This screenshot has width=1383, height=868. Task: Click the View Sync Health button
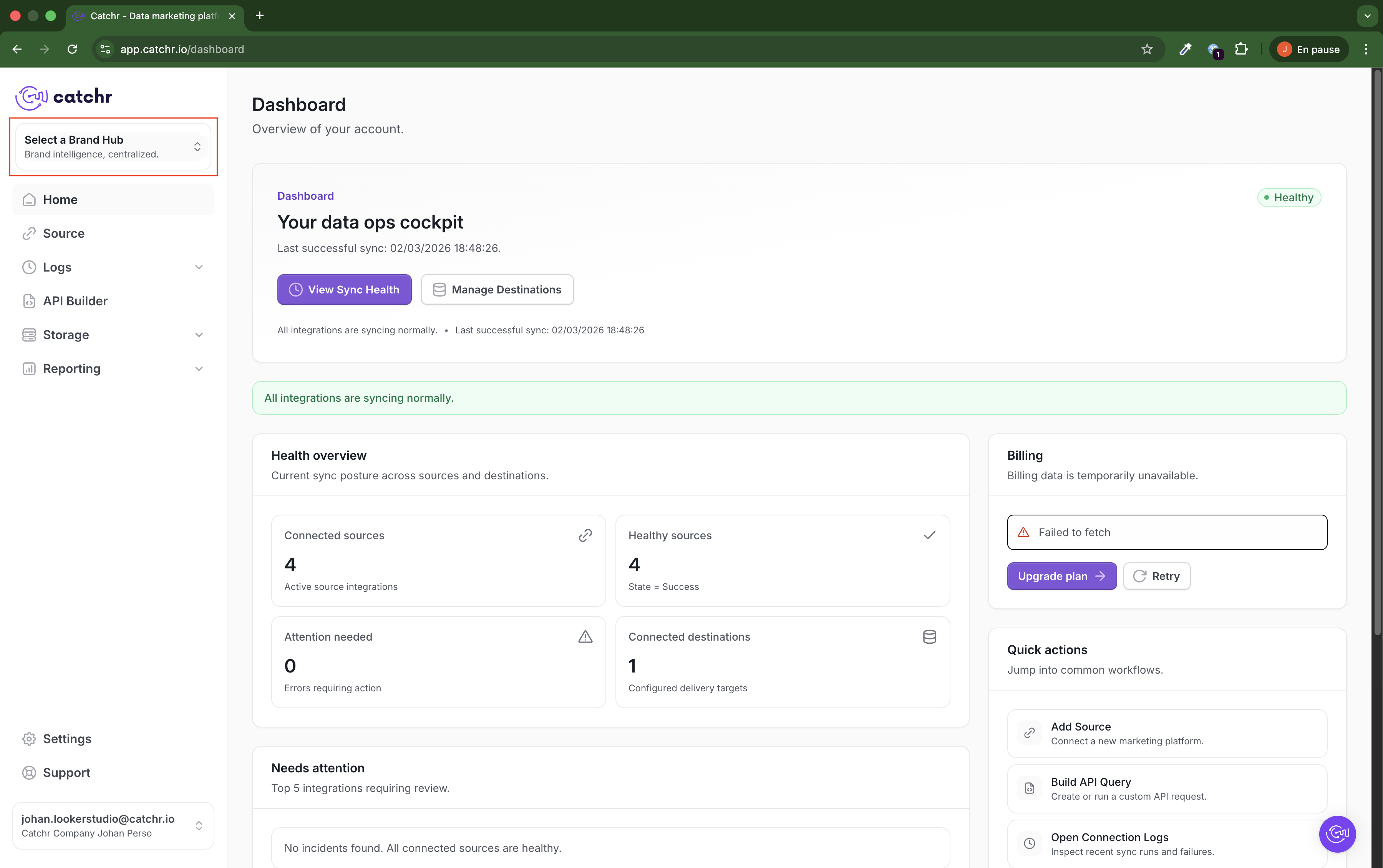344,290
